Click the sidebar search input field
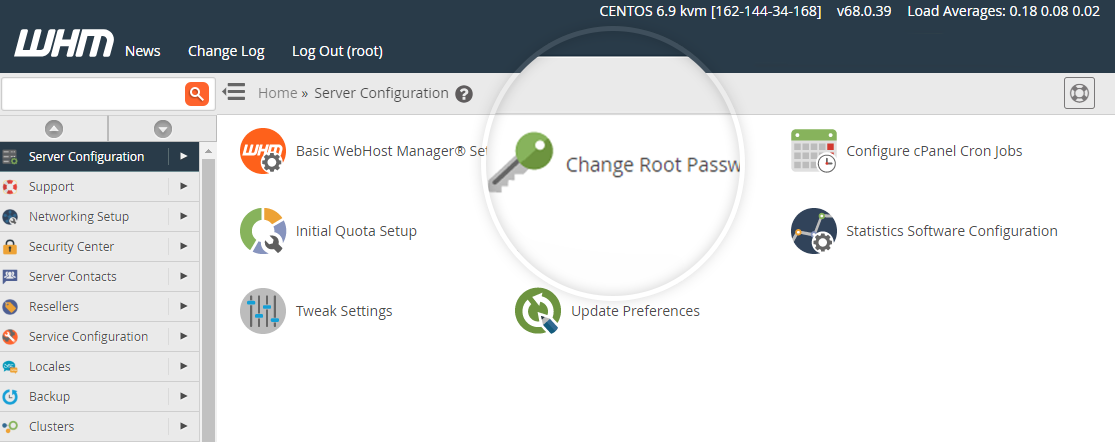The image size is (1115, 442). 93,94
